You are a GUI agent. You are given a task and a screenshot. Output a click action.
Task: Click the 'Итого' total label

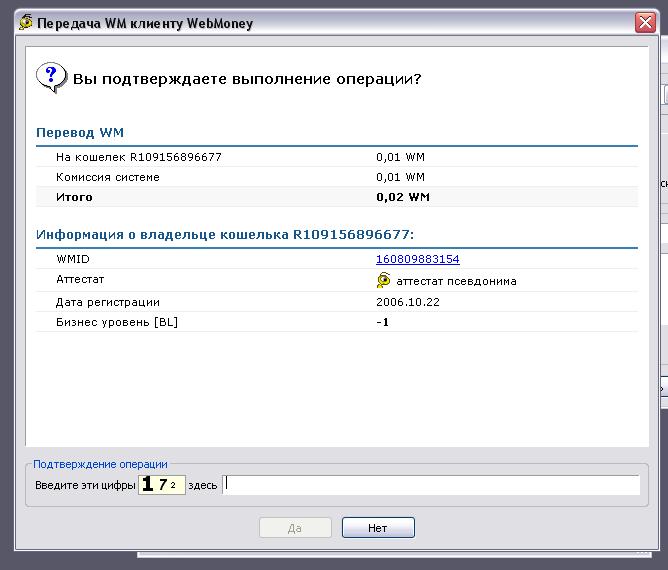(x=74, y=197)
